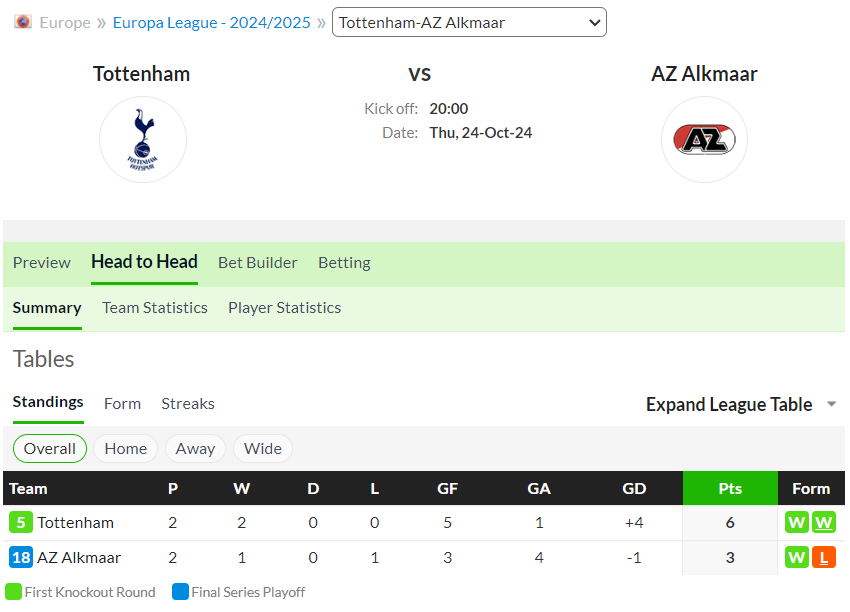This screenshot has width=850, height=612.
Task: Open the Streaks table tab
Action: 188,404
